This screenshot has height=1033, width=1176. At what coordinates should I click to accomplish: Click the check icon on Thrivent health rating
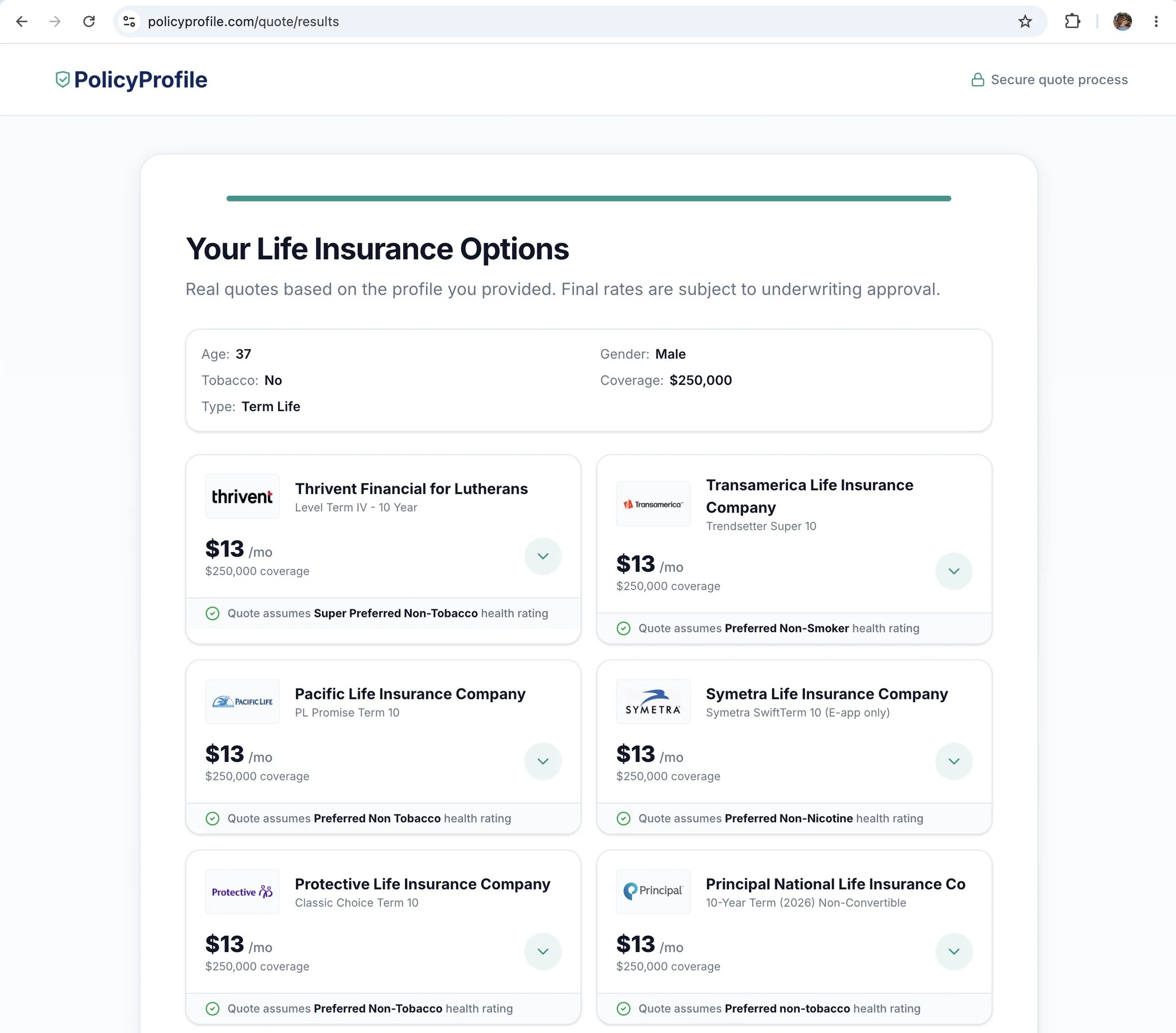(212, 614)
